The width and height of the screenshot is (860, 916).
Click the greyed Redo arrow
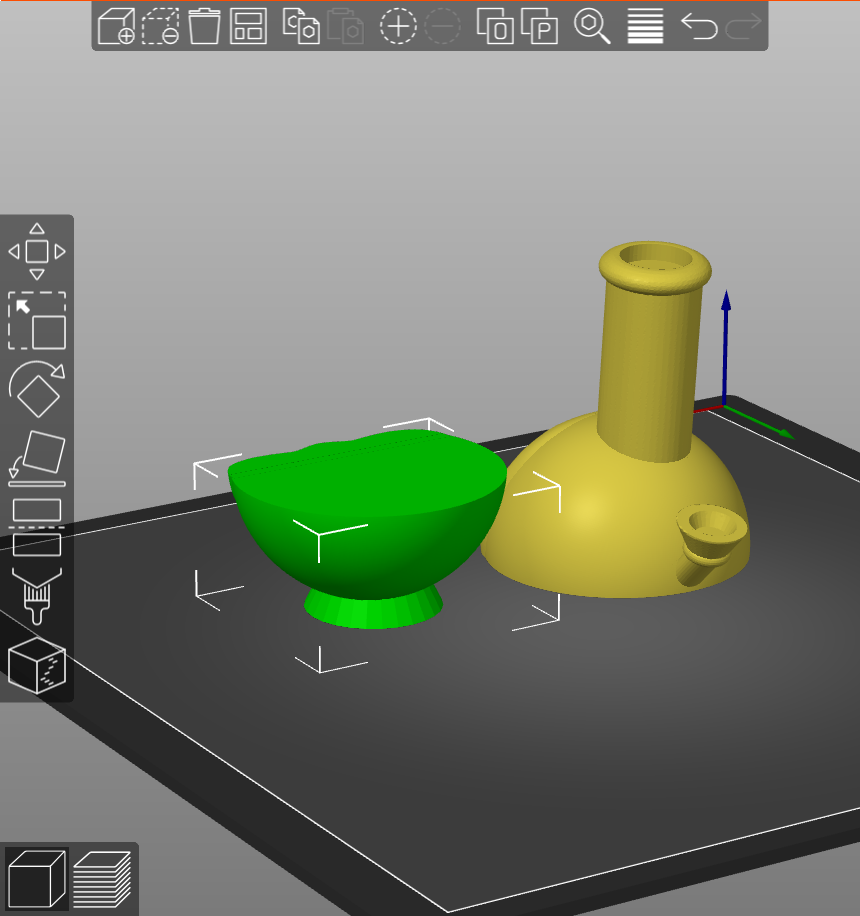coord(743,26)
